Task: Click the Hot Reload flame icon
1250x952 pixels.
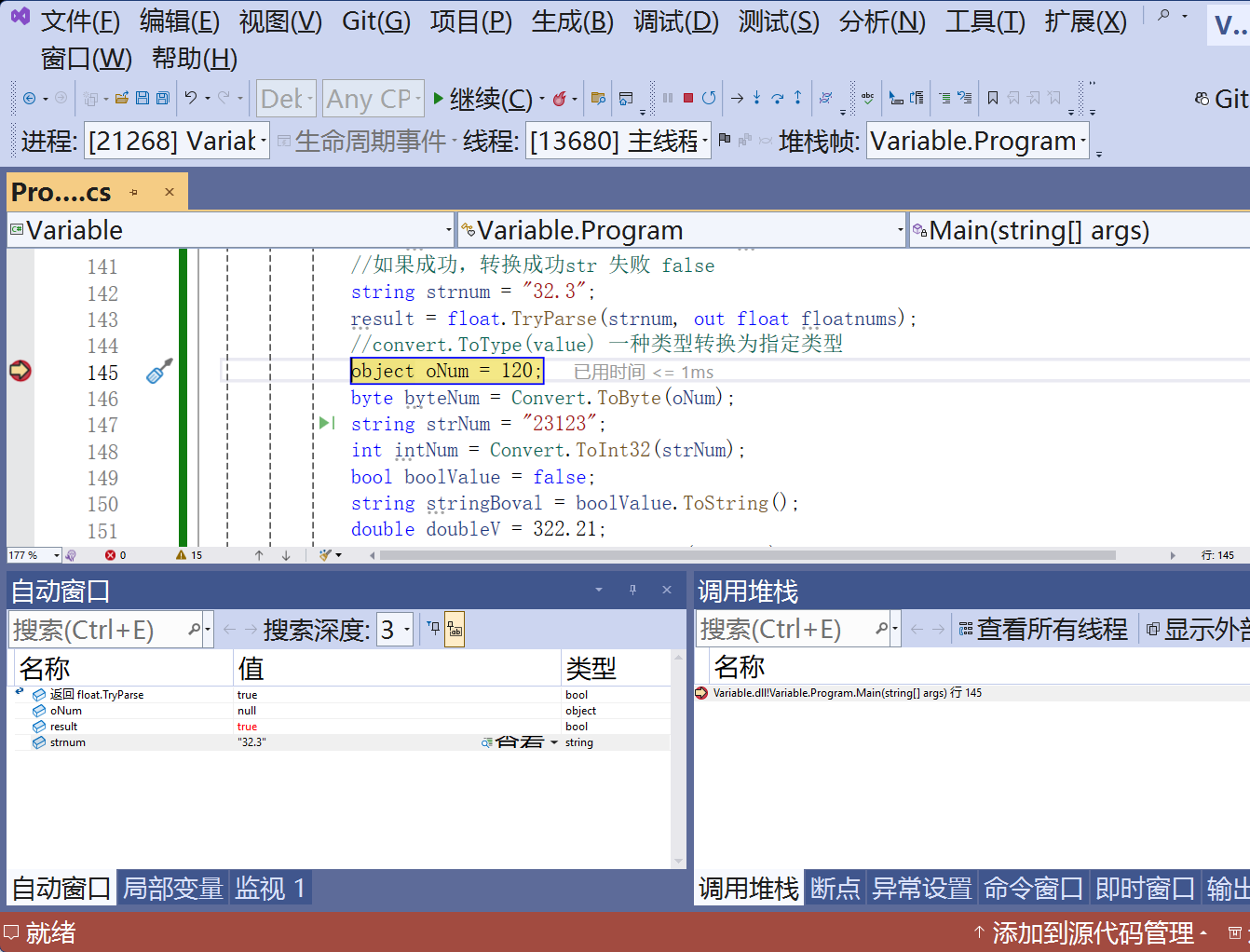Action: (560, 98)
